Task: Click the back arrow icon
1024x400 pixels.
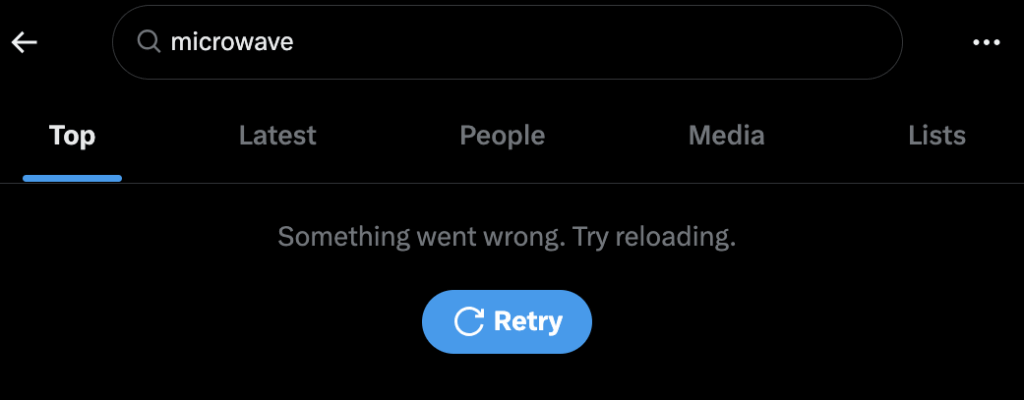Action: pyautogui.click(x=24, y=42)
